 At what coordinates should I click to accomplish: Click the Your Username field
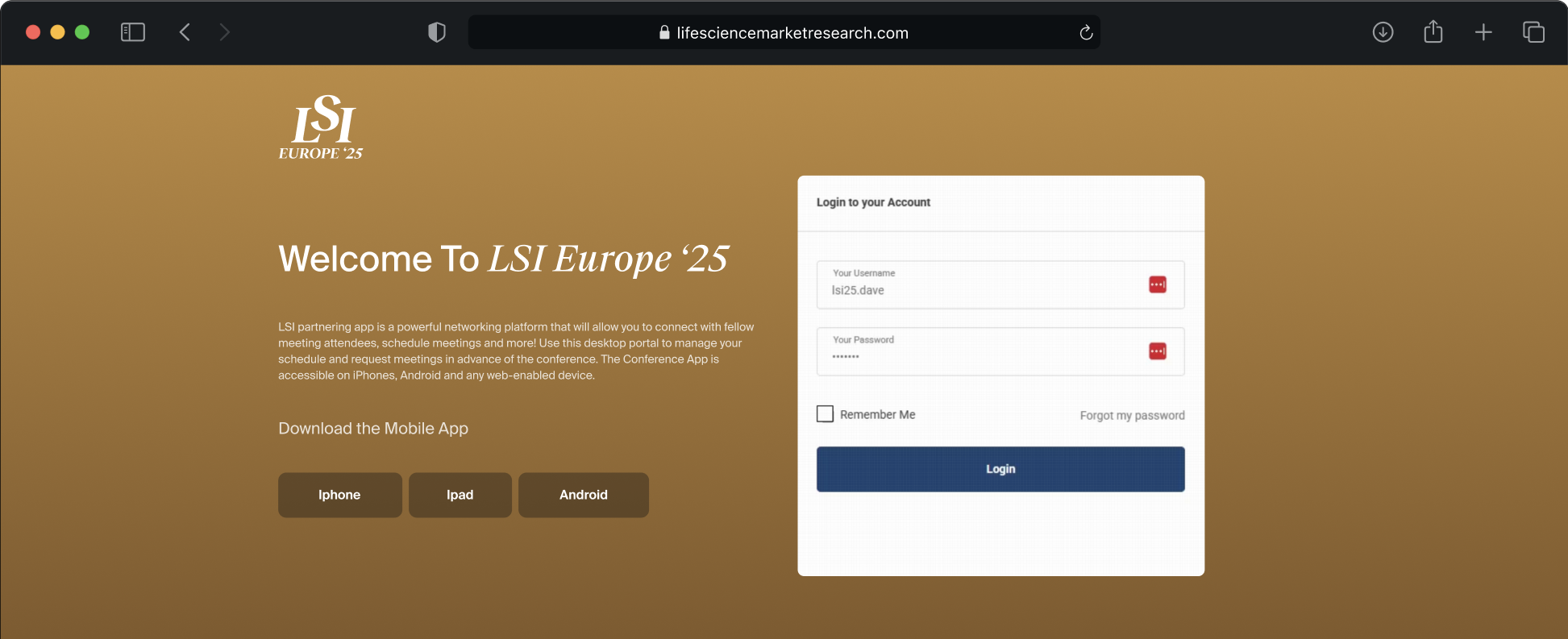point(1000,284)
